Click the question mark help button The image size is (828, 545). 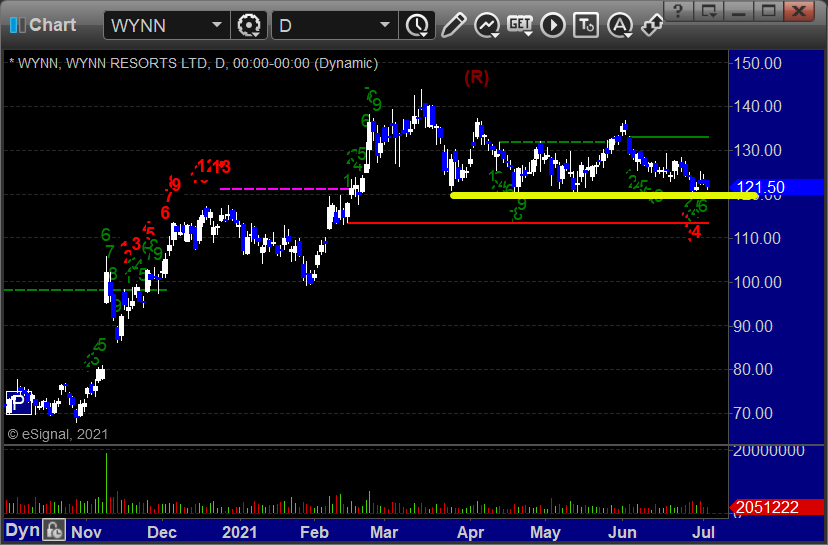point(679,11)
